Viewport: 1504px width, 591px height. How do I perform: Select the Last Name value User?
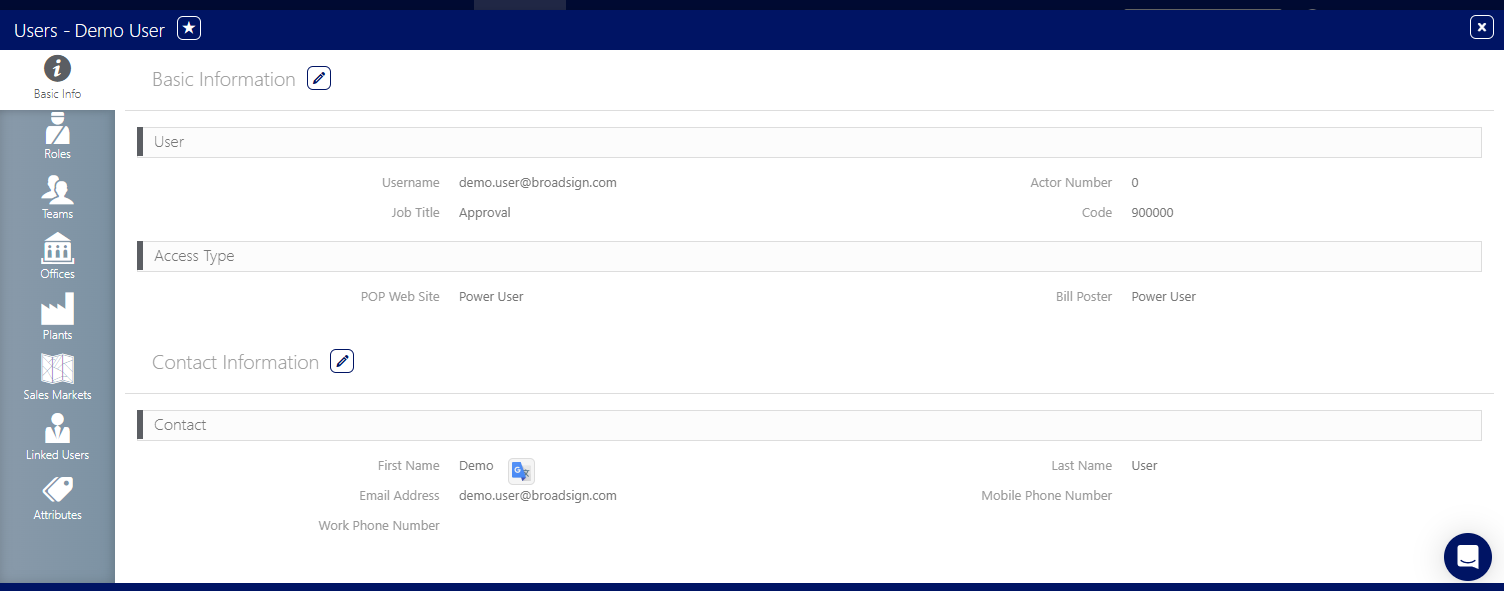(1145, 466)
